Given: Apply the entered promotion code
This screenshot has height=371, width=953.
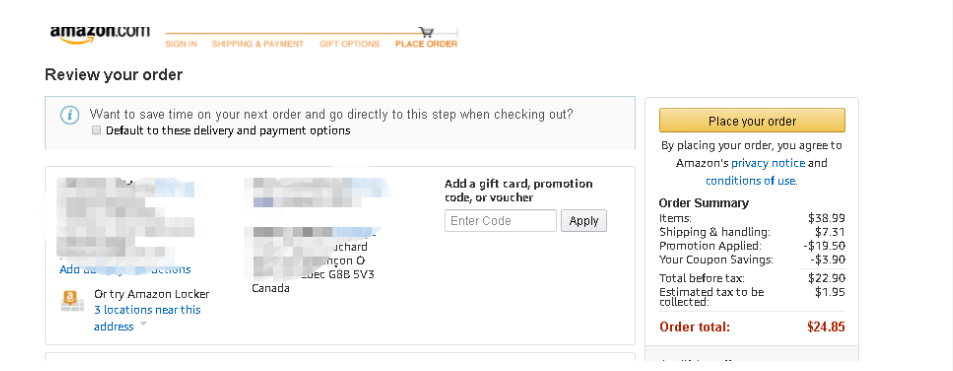Looking at the screenshot, I should coord(583,221).
